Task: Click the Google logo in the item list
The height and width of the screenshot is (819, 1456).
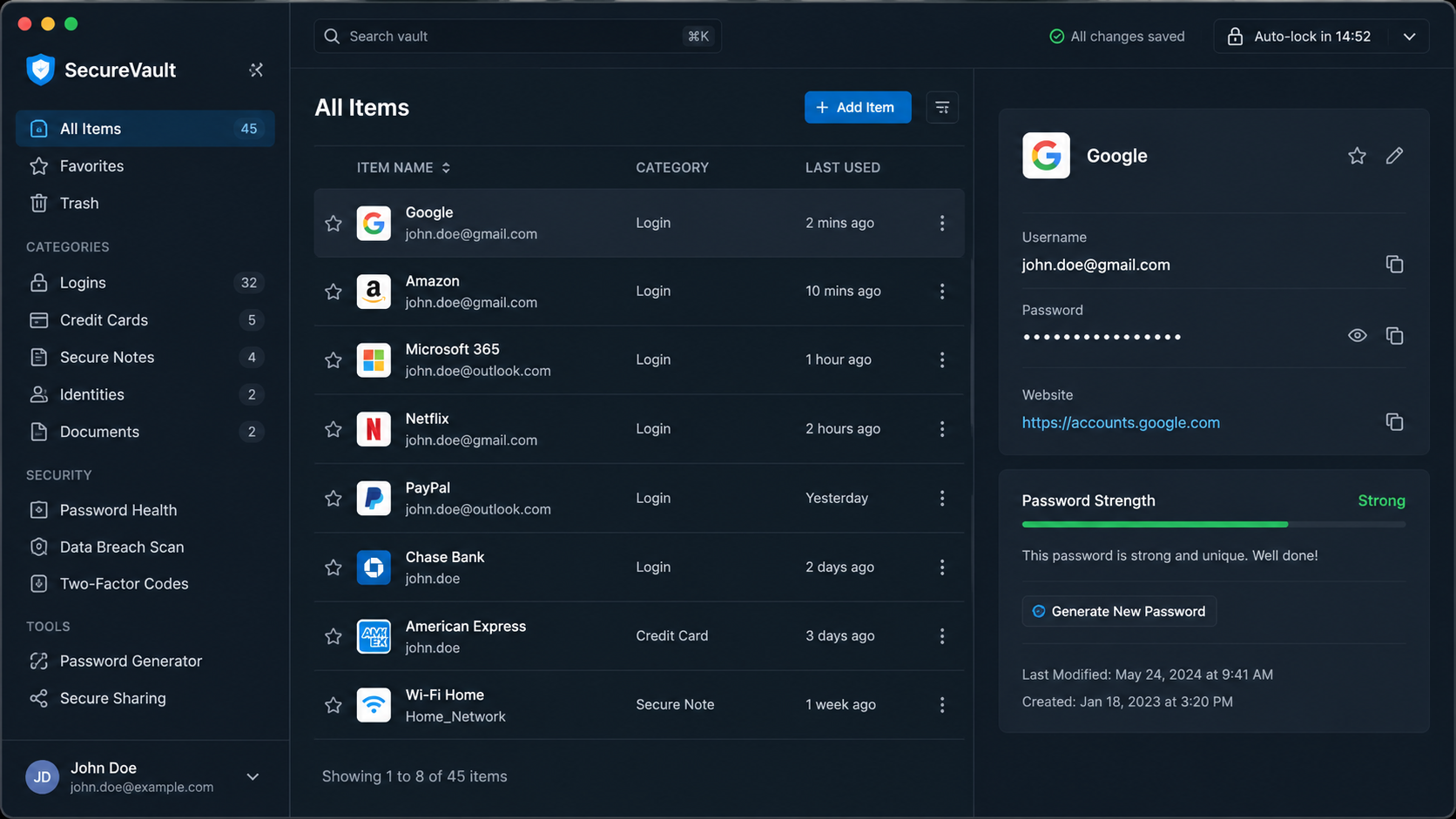Action: pos(374,223)
